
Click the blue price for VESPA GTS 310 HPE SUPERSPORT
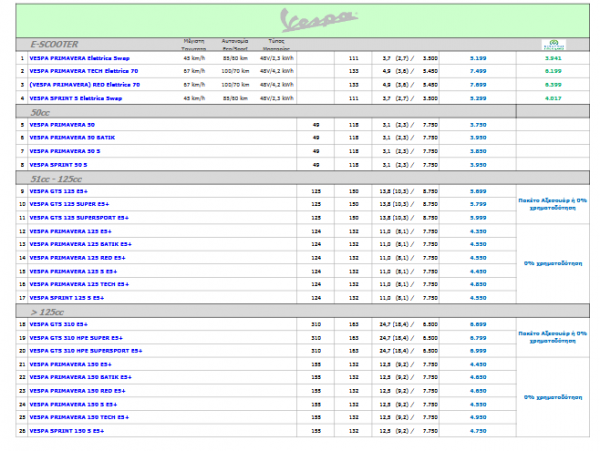pyautogui.click(x=478, y=351)
